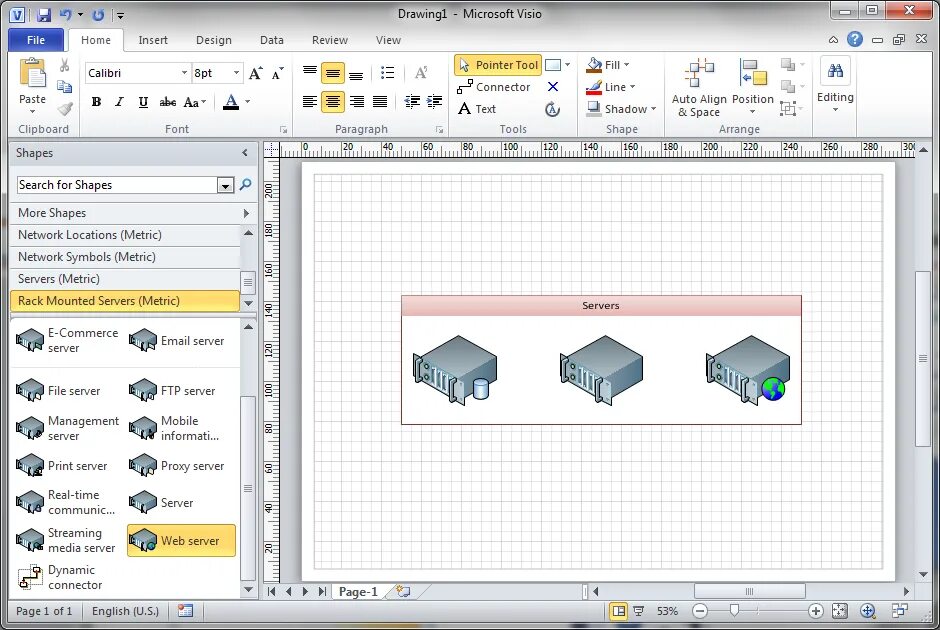
Task: Select the File server stencil shape
Action: click(x=59, y=390)
